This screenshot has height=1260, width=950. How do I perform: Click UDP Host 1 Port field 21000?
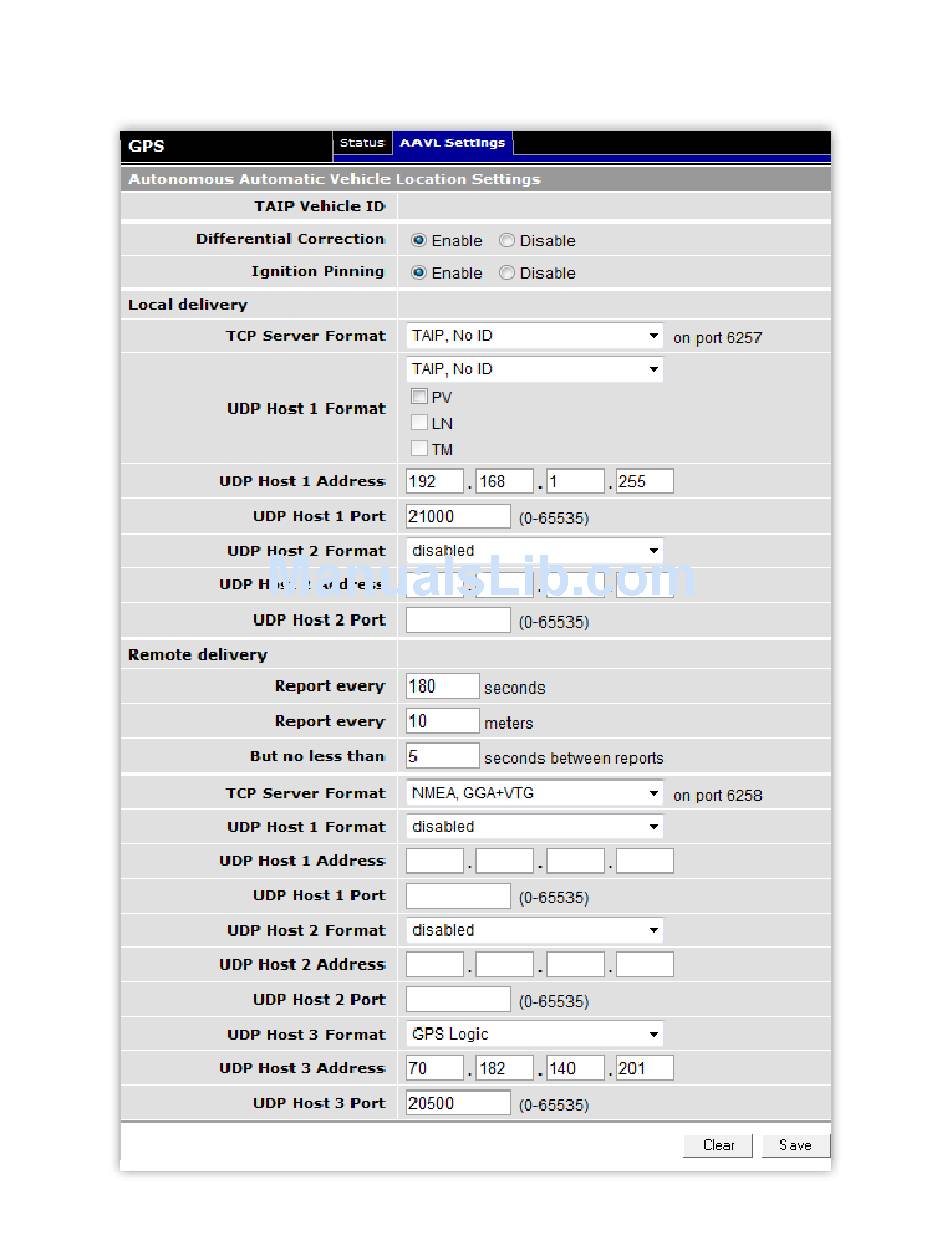(459, 516)
